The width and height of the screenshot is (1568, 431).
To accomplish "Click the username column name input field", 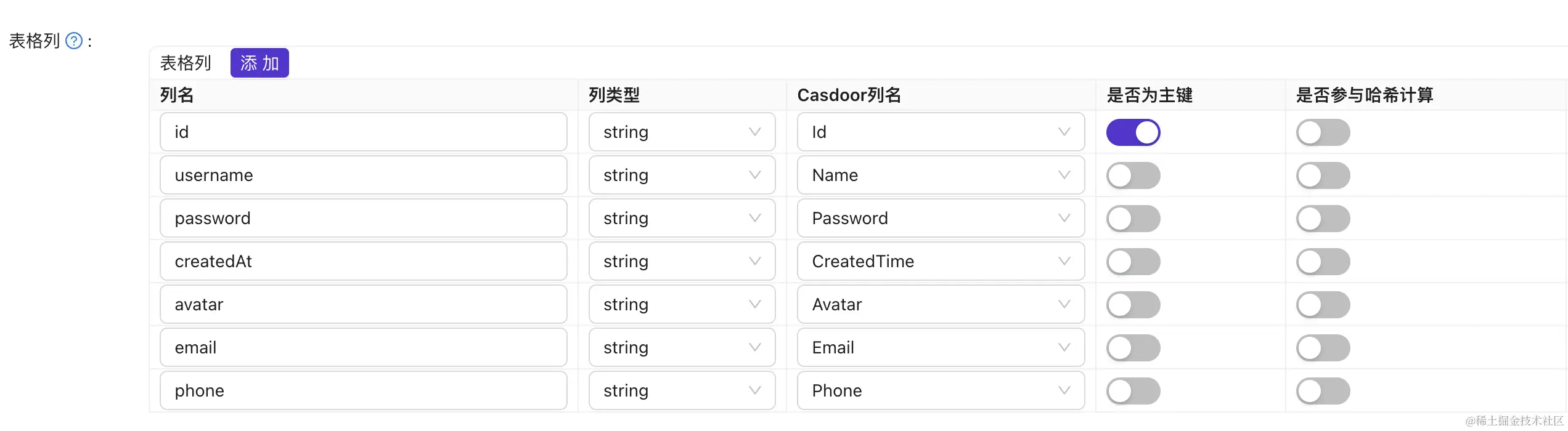I will [363, 175].
